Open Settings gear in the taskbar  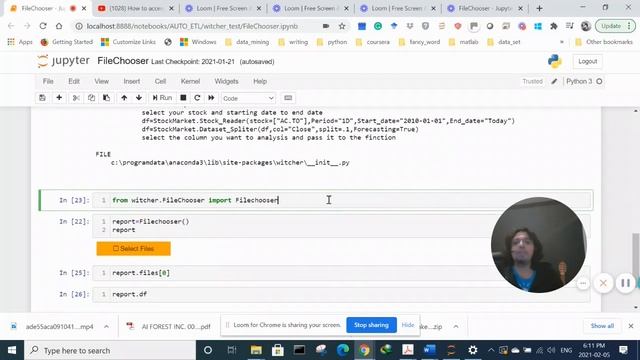[x=473, y=350]
